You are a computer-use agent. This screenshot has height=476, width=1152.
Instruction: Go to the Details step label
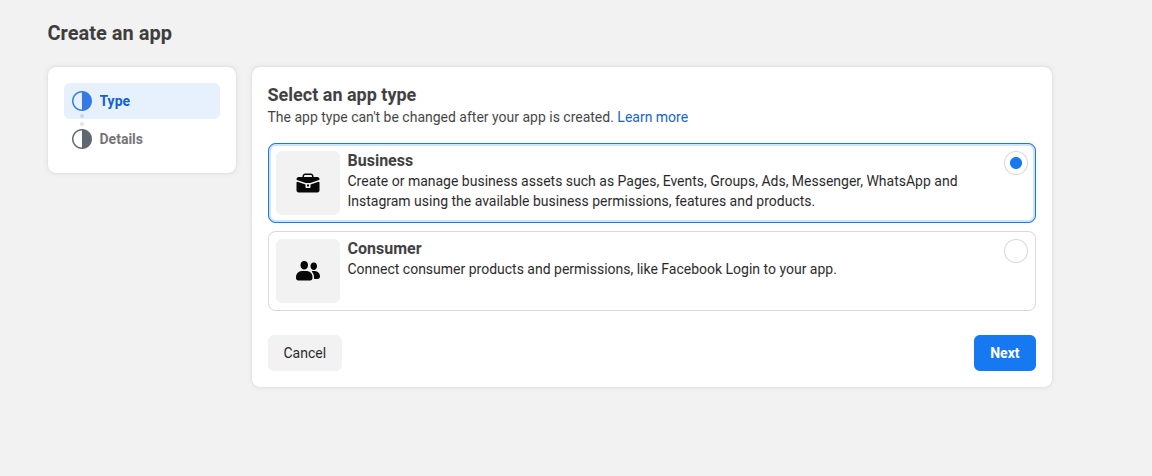(121, 139)
